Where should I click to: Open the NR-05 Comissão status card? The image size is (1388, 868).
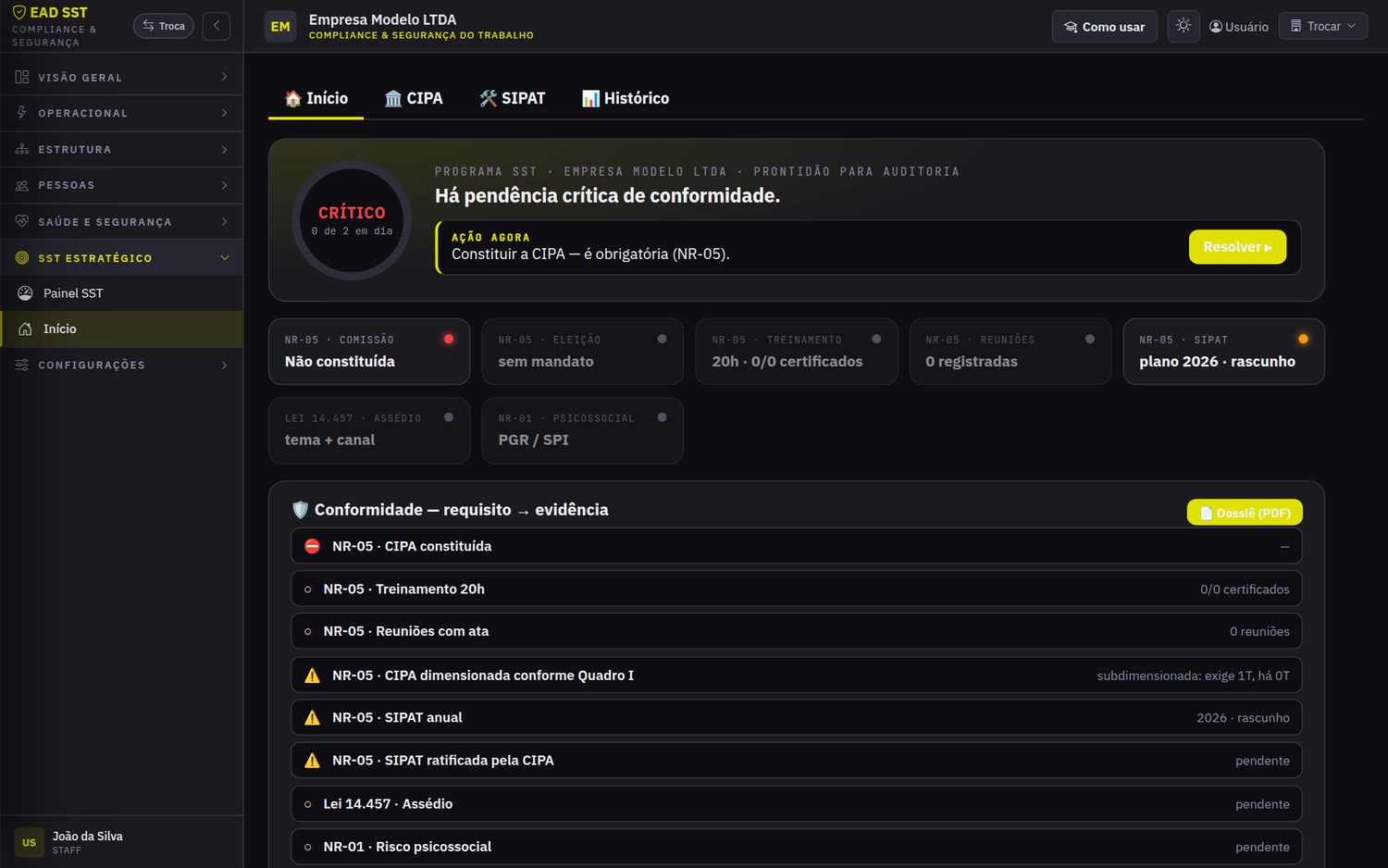[369, 352]
